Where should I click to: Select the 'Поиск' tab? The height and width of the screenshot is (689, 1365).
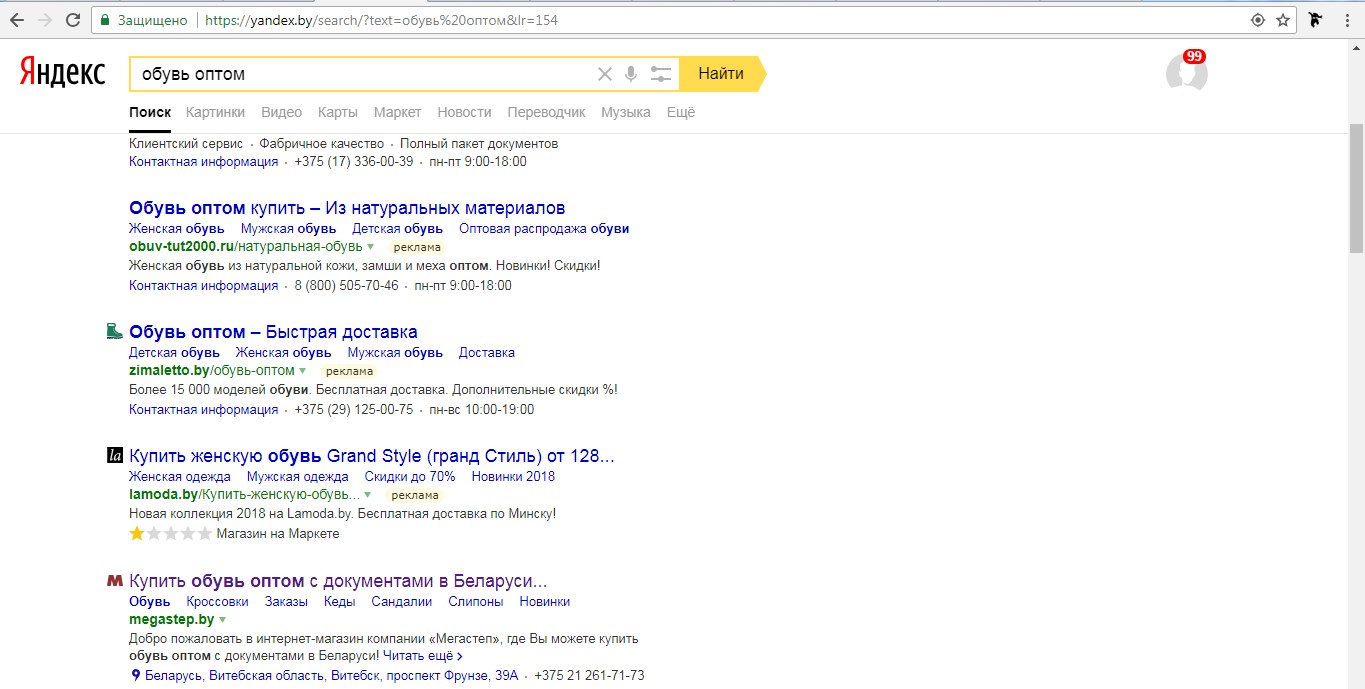(x=150, y=112)
